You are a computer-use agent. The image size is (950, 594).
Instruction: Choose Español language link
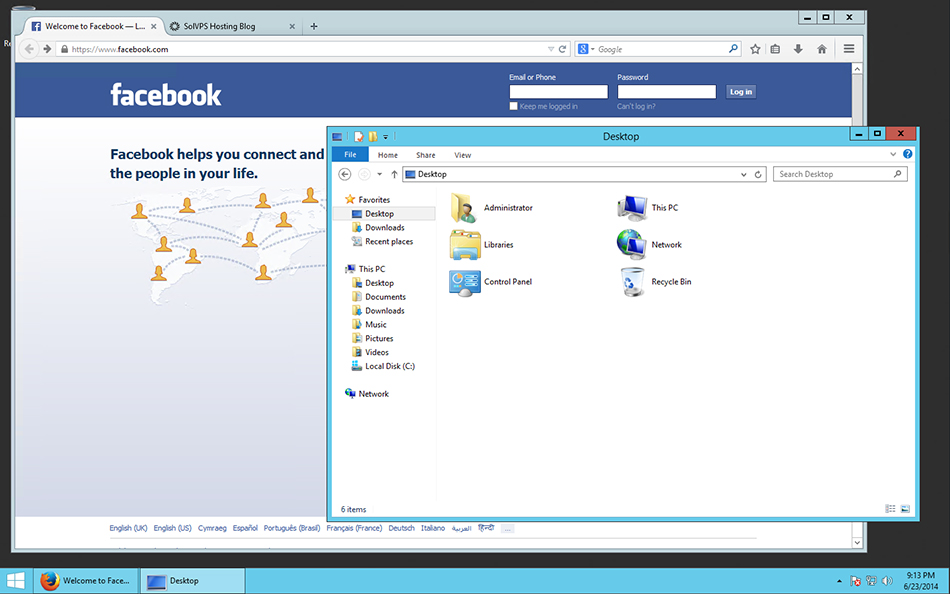point(245,528)
